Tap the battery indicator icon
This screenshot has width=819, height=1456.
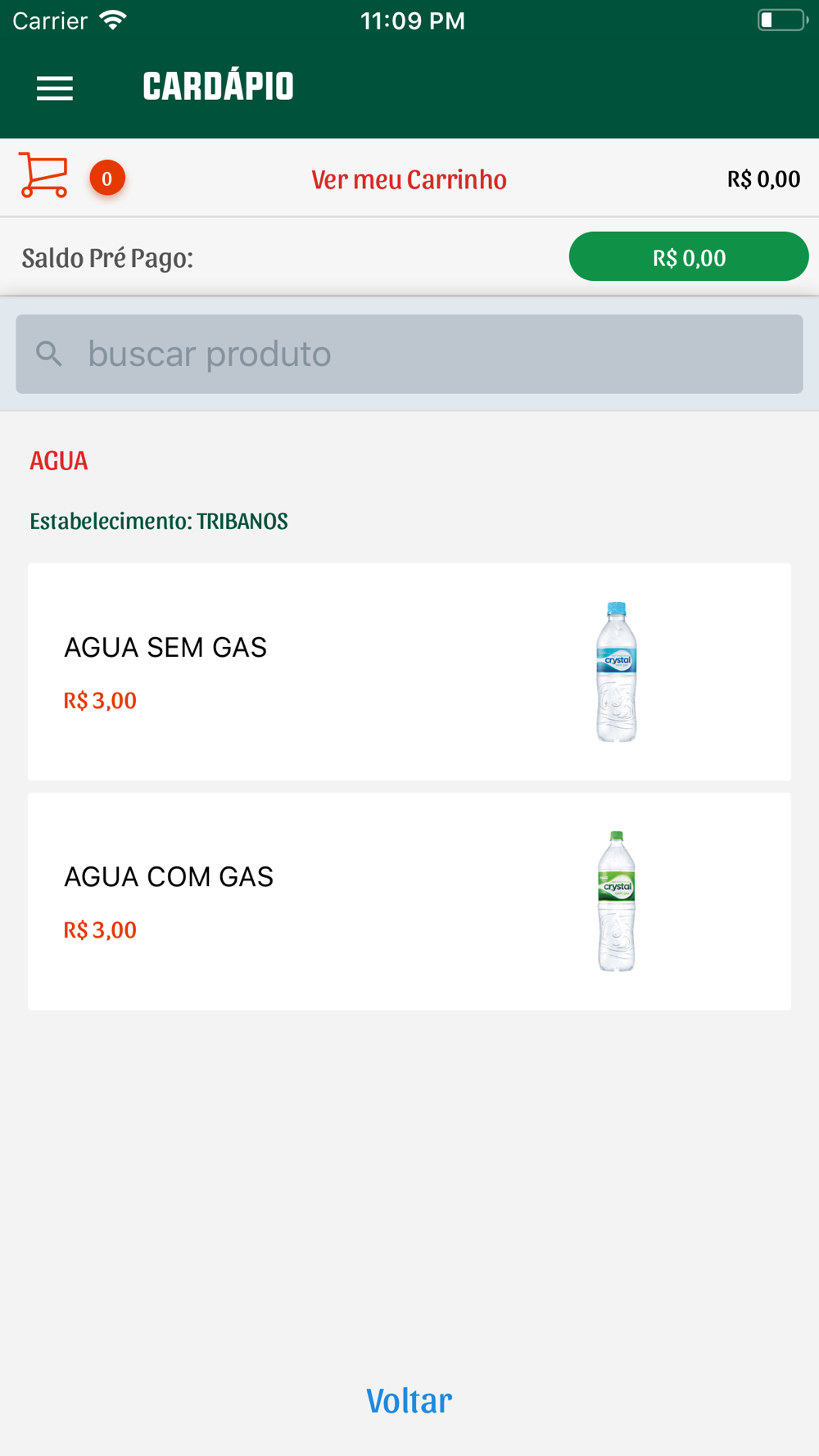pyautogui.click(x=781, y=20)
